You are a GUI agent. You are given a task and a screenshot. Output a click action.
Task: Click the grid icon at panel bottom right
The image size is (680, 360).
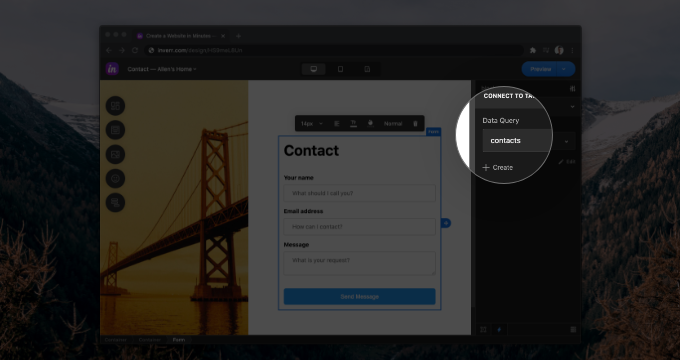573,330
